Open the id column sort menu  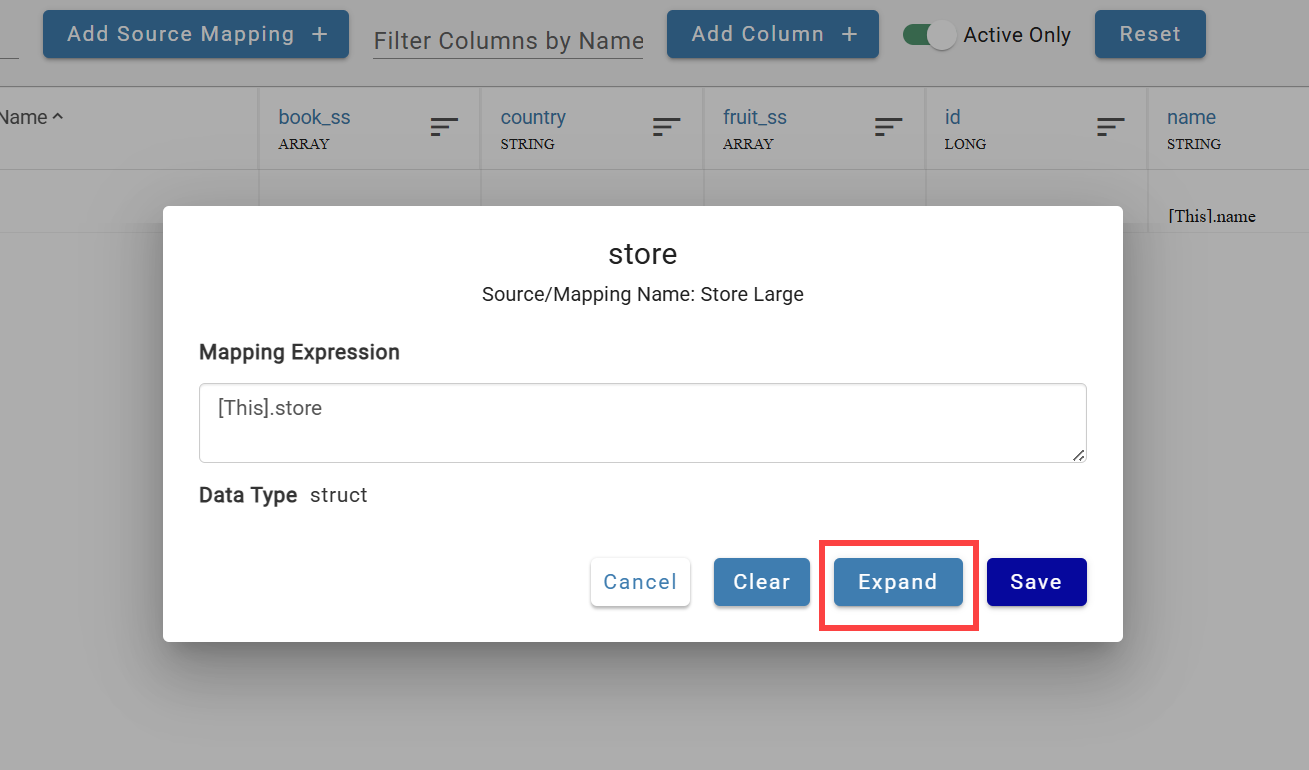(1110, 127)
